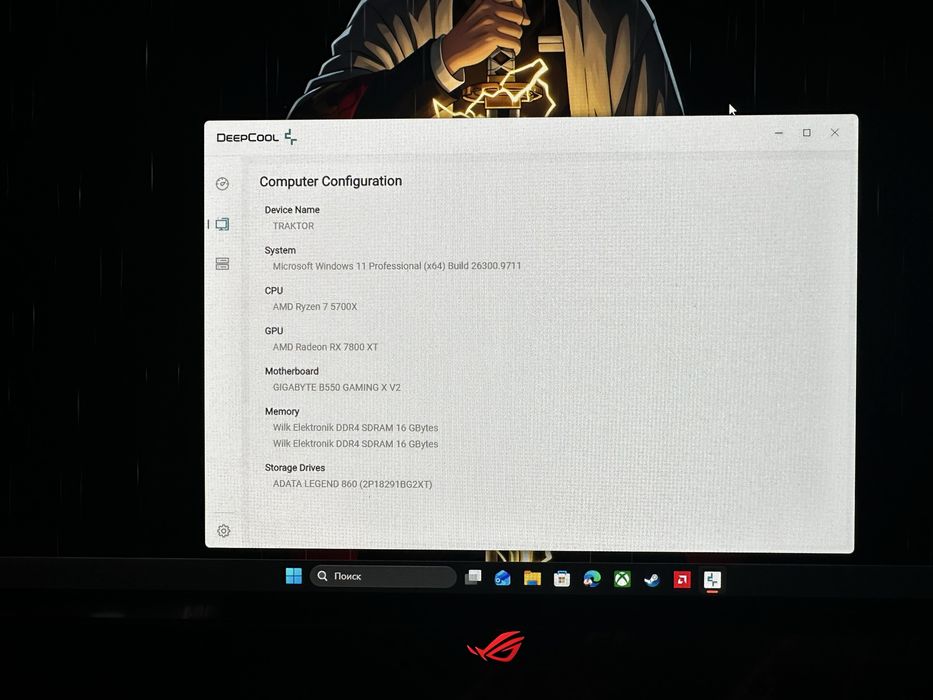Click the Microsoft Windows 11 Professional build text
Viewport: 933px width, 700px height.
click(x=397, y=266)
